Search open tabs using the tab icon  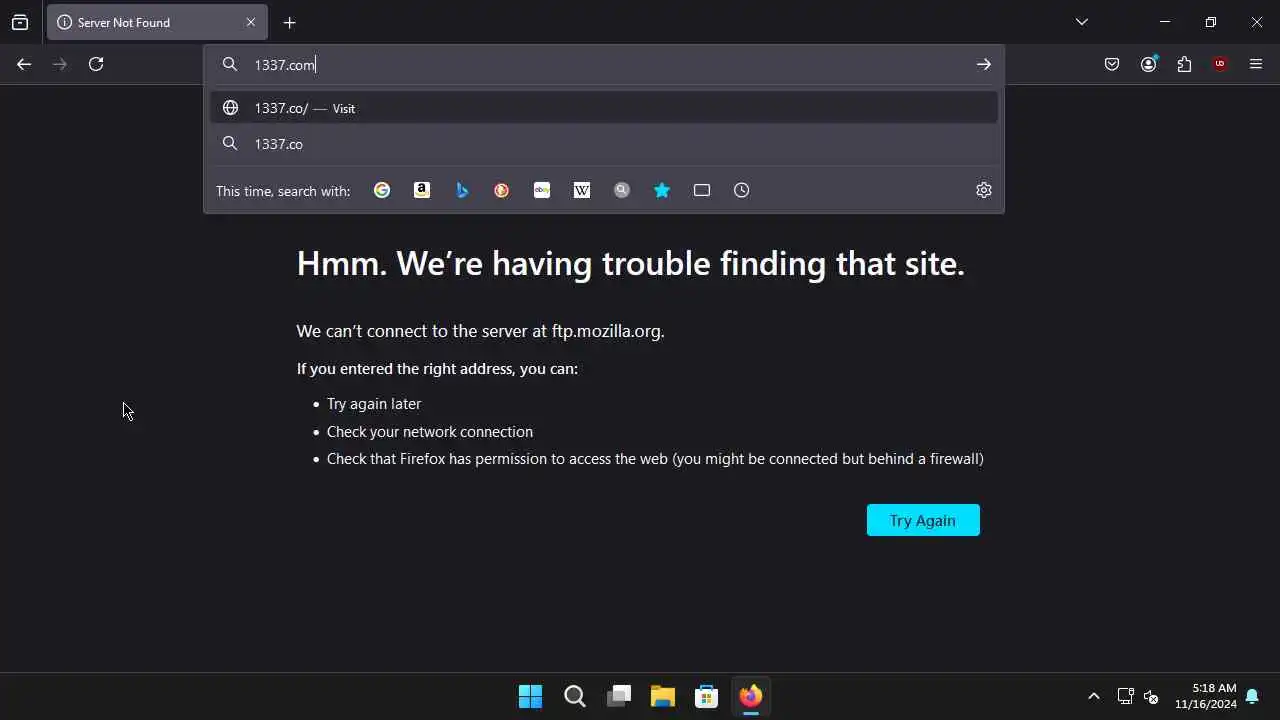tap(702, 190)
